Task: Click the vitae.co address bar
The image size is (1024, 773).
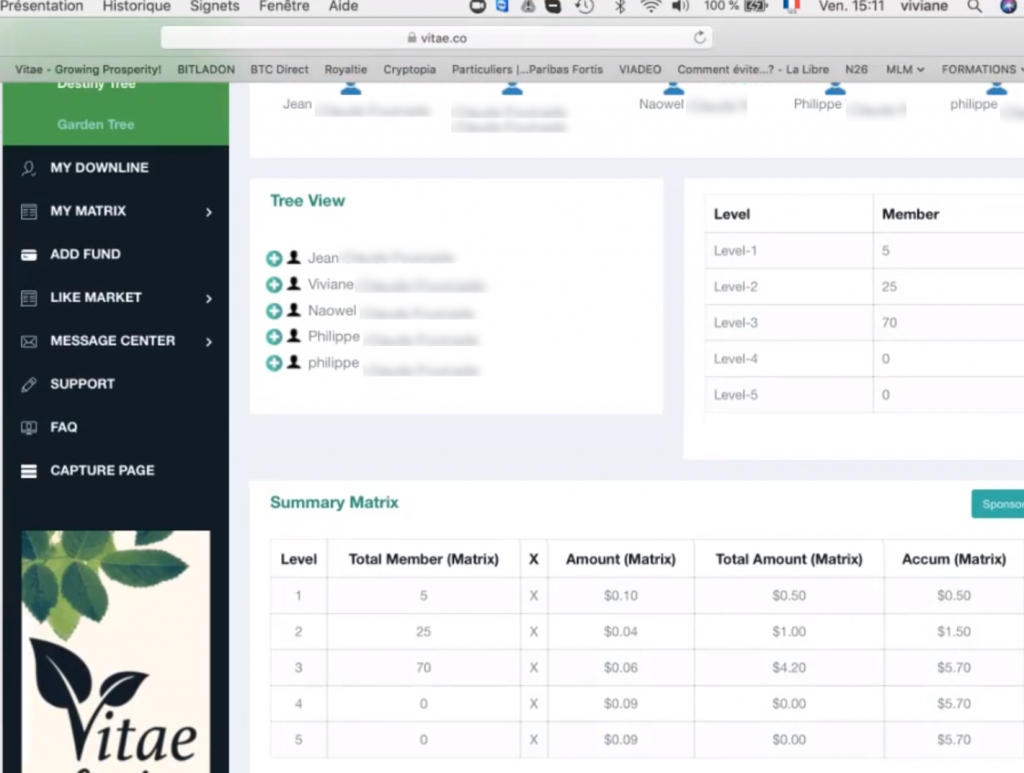Action: [x=437, y=38]
